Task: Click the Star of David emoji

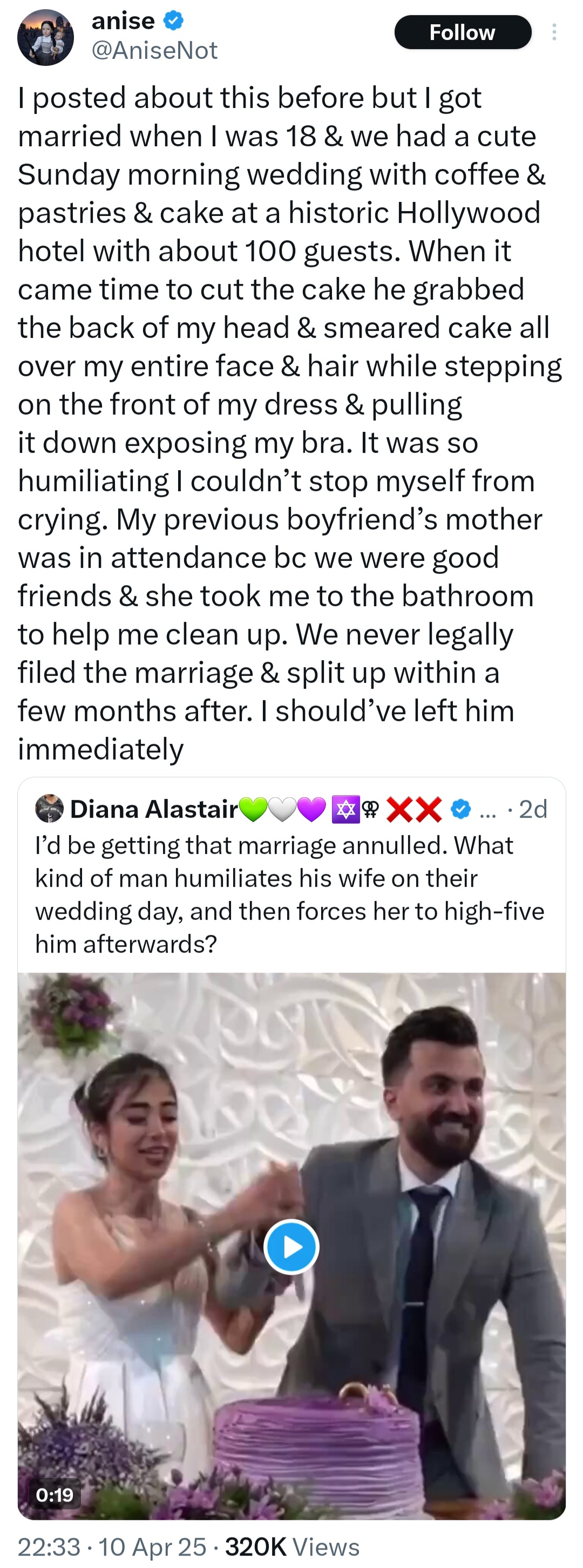Action: click(345, 810)
